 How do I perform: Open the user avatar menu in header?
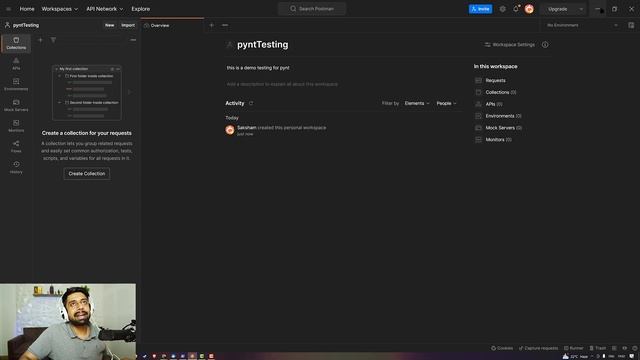click(529, 9)
